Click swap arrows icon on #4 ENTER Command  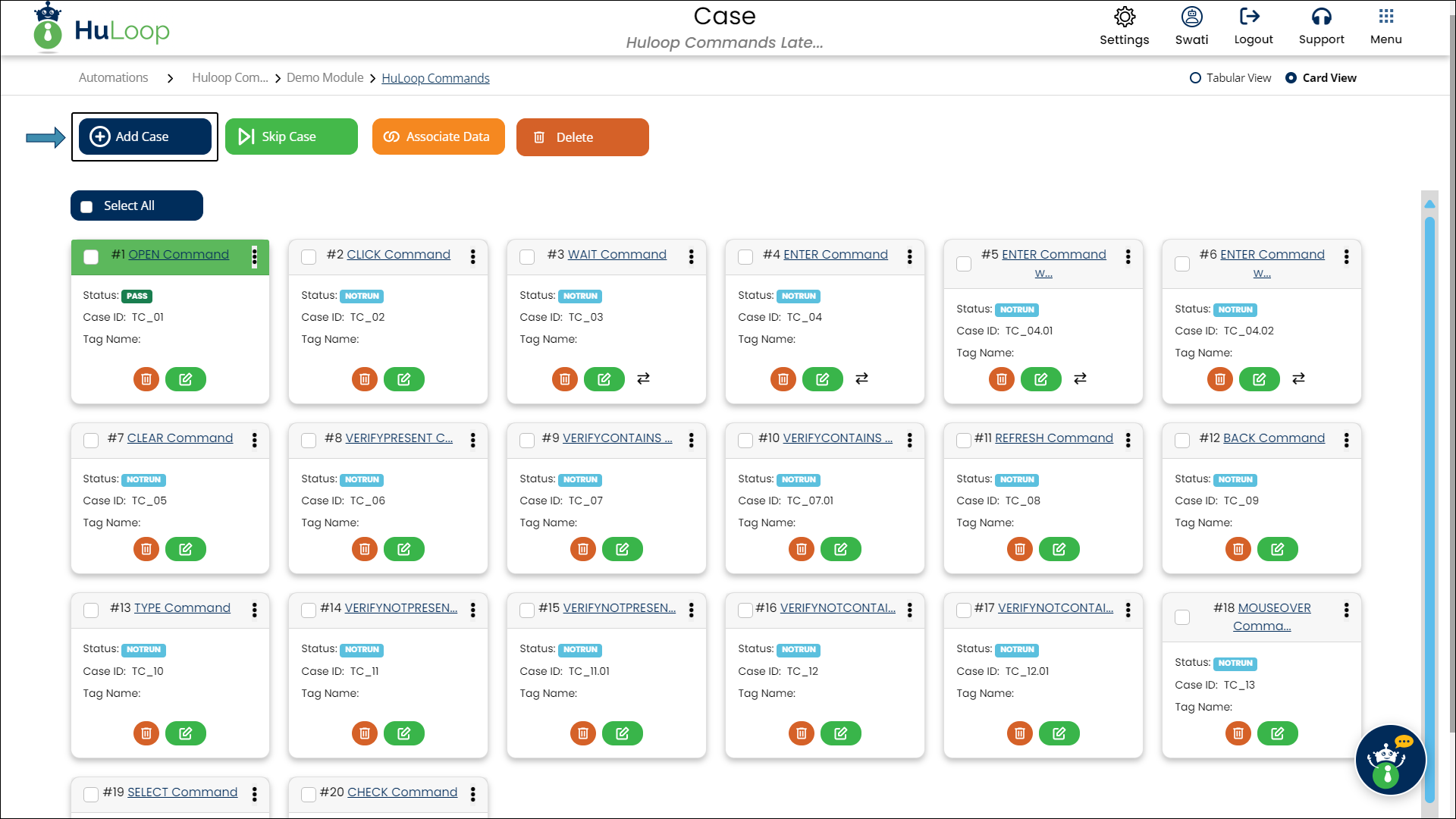point(861,378)
